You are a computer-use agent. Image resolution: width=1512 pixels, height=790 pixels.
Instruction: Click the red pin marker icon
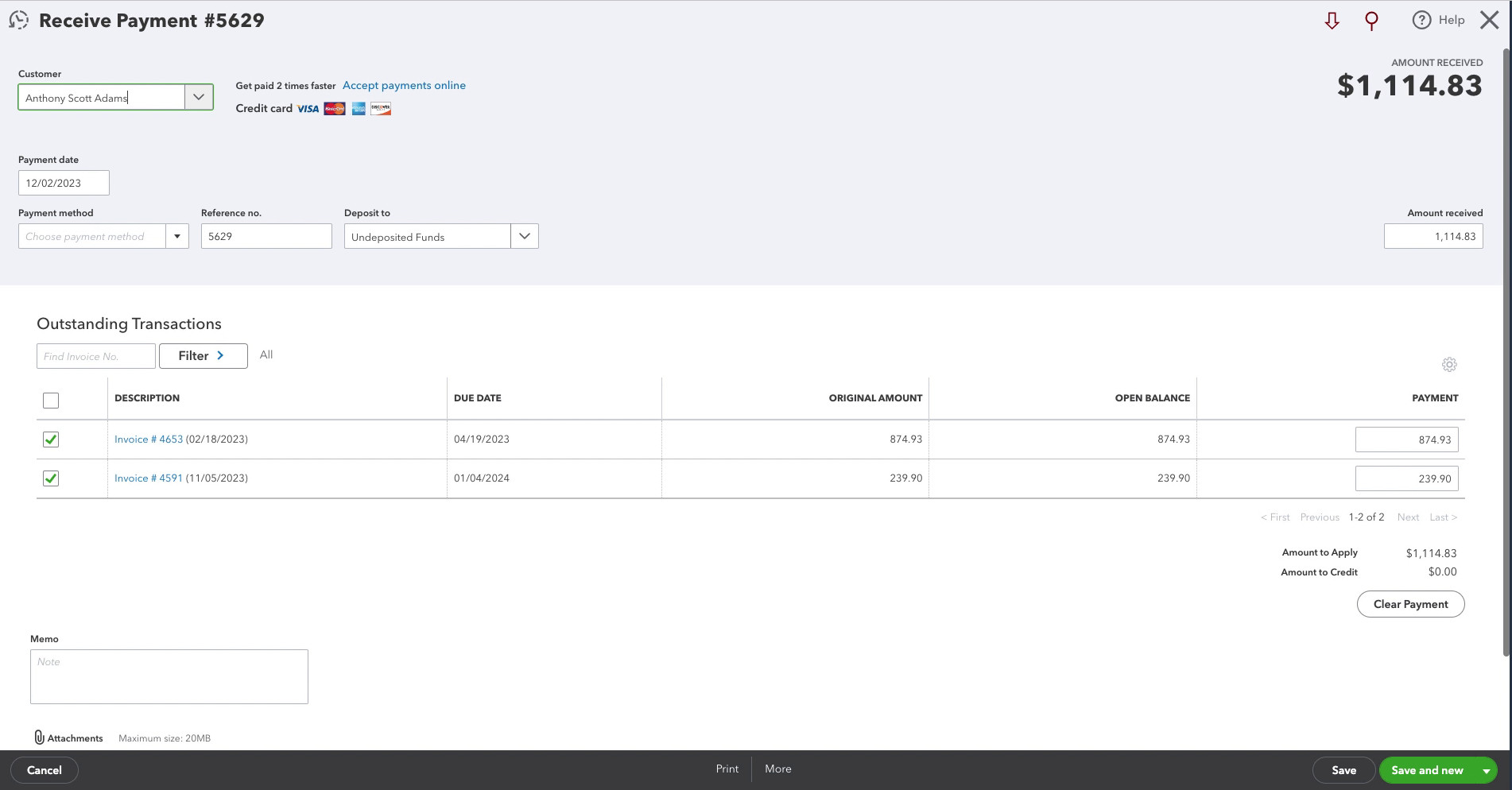(1371, 21)
